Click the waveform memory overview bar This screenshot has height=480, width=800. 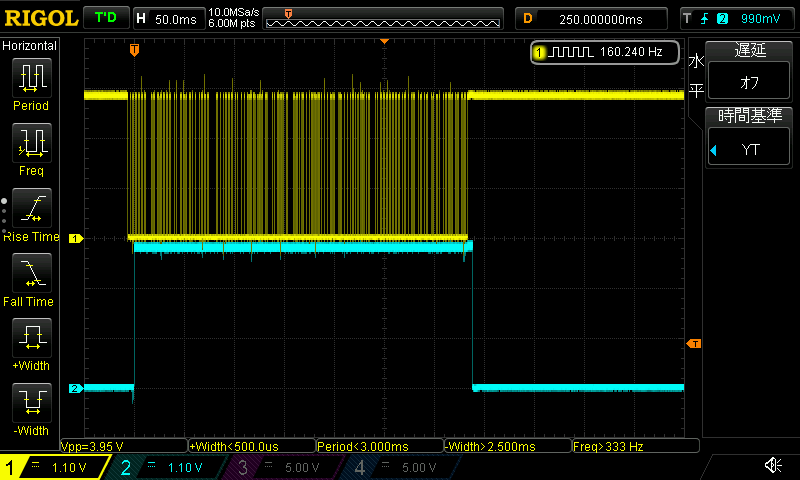coord(383,19)
